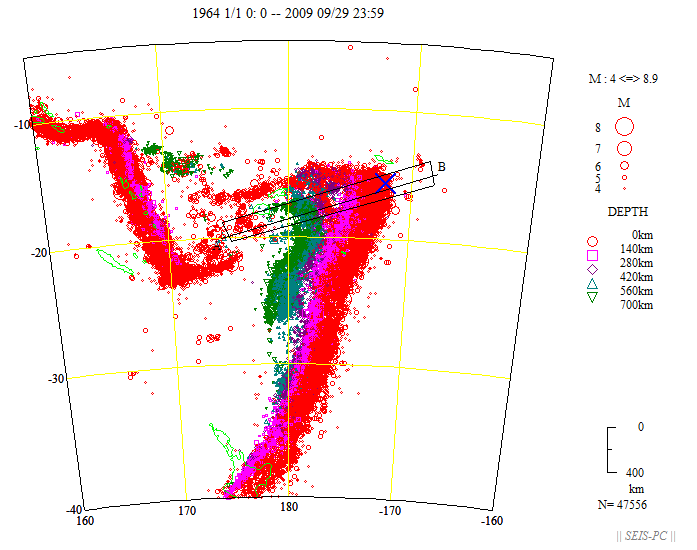Click the event count N= 47556
The image size is (697, 550).
coord(621,505)
